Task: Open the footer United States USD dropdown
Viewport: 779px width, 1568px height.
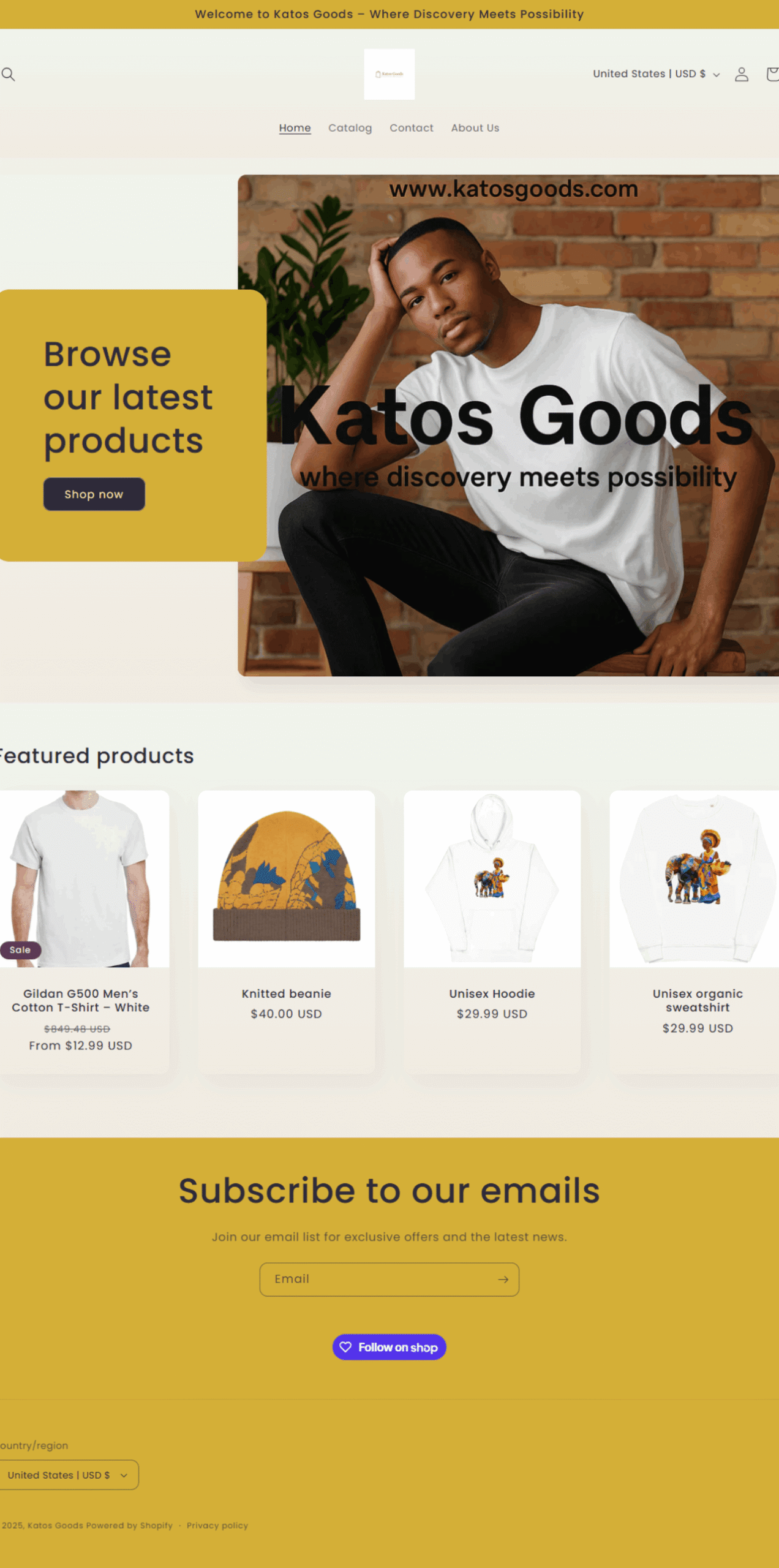Action: (x=68, y=1475)
